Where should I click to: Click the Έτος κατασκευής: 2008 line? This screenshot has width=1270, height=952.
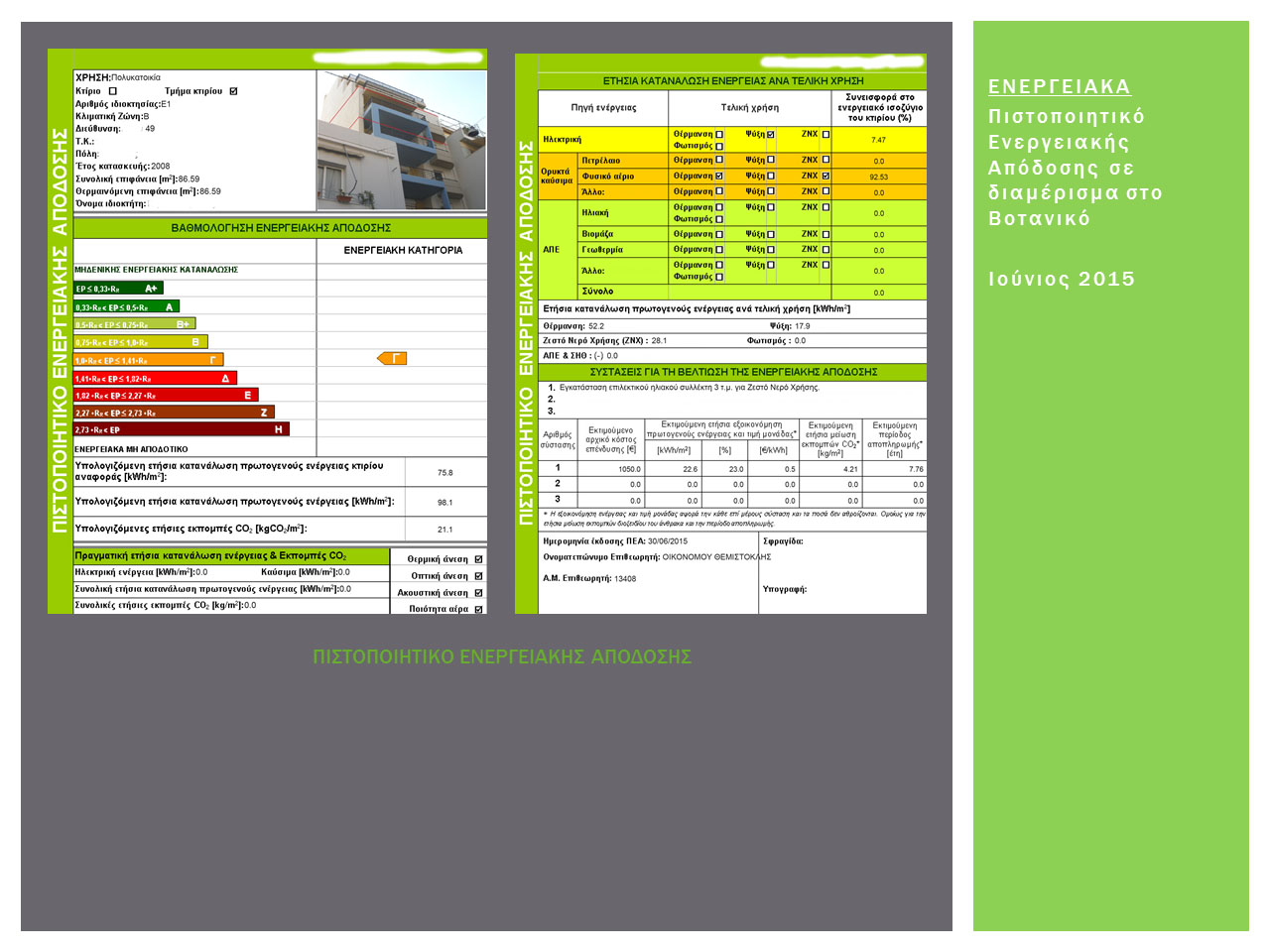click(123, 166)
